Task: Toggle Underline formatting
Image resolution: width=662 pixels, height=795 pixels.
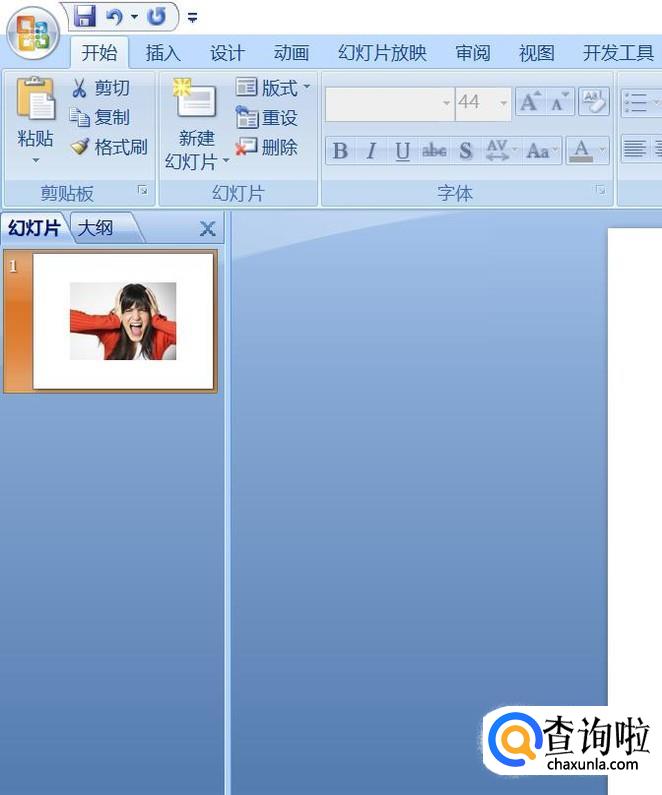Action: click(x=402, y=151)
